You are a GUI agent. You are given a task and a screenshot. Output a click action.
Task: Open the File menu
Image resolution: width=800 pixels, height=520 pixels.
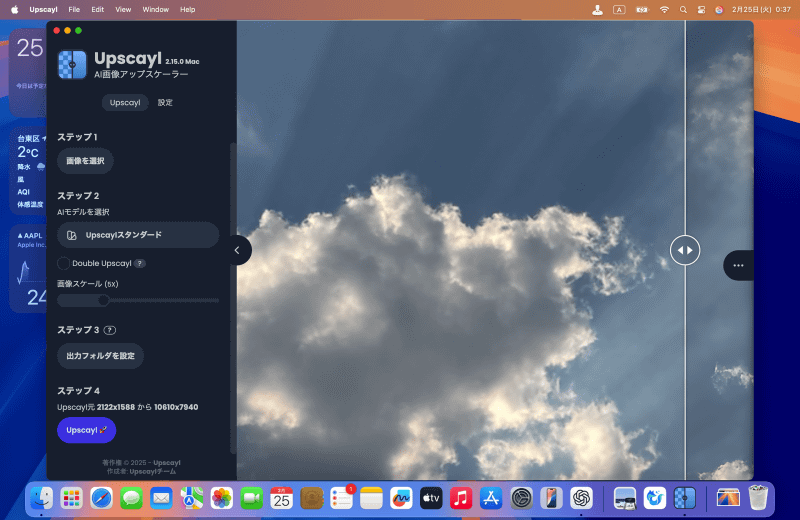pos(74,9)
